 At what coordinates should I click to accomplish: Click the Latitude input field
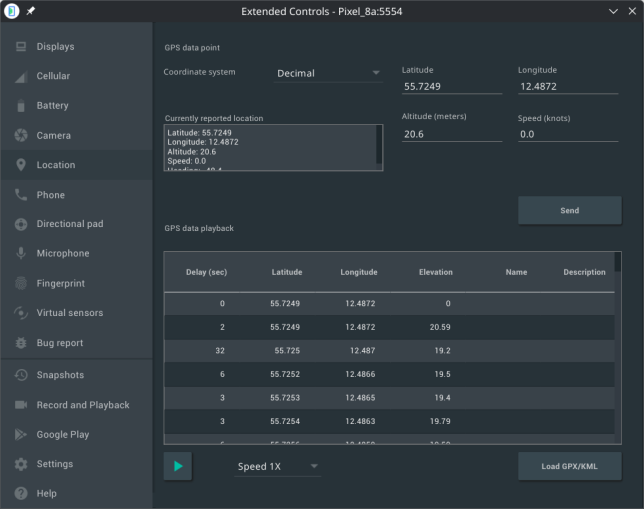point(452,86)
